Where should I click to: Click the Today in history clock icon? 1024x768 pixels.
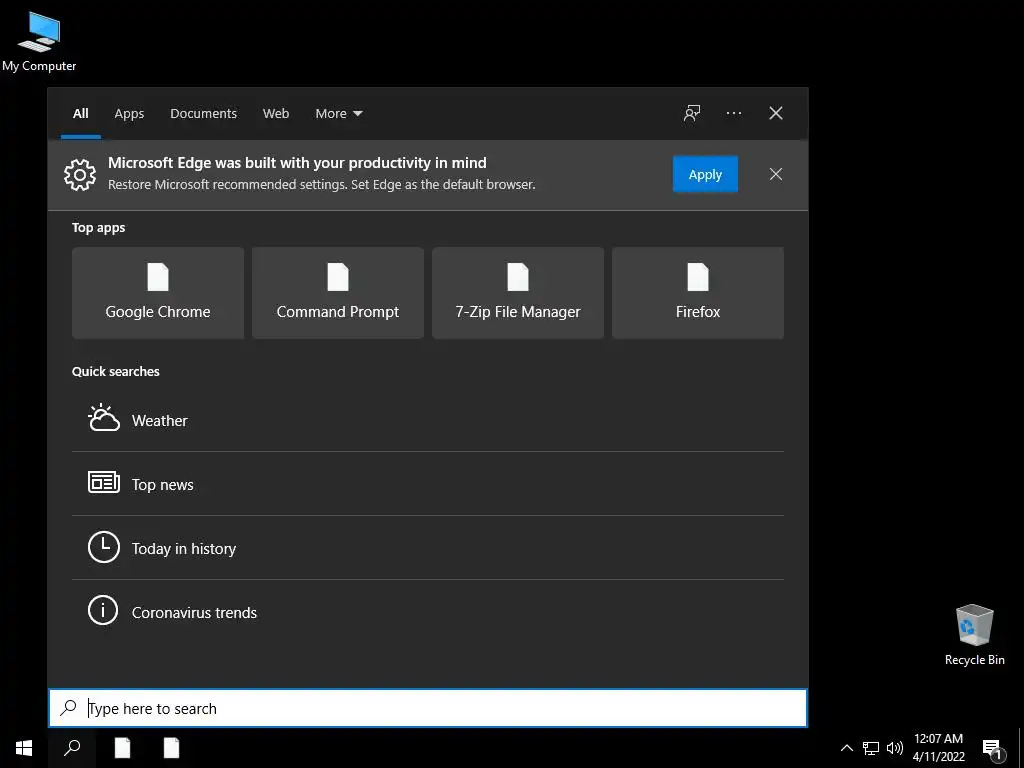pyautogui.click(x=104, y=547)
